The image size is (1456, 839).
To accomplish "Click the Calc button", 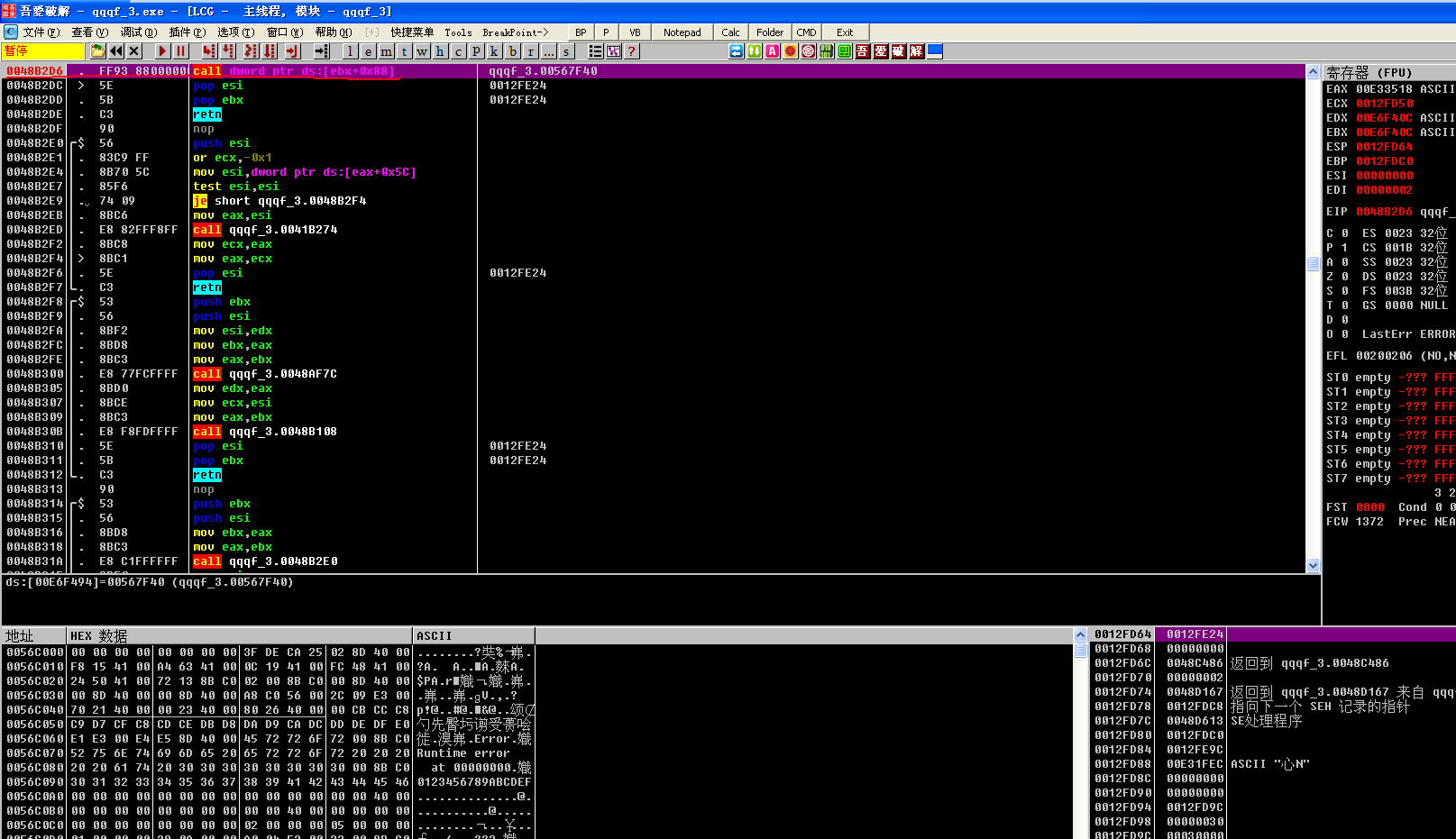I will (731, 32).
